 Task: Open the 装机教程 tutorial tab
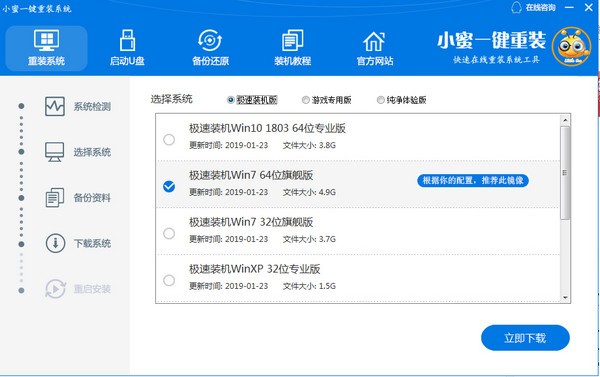point(292,48)
